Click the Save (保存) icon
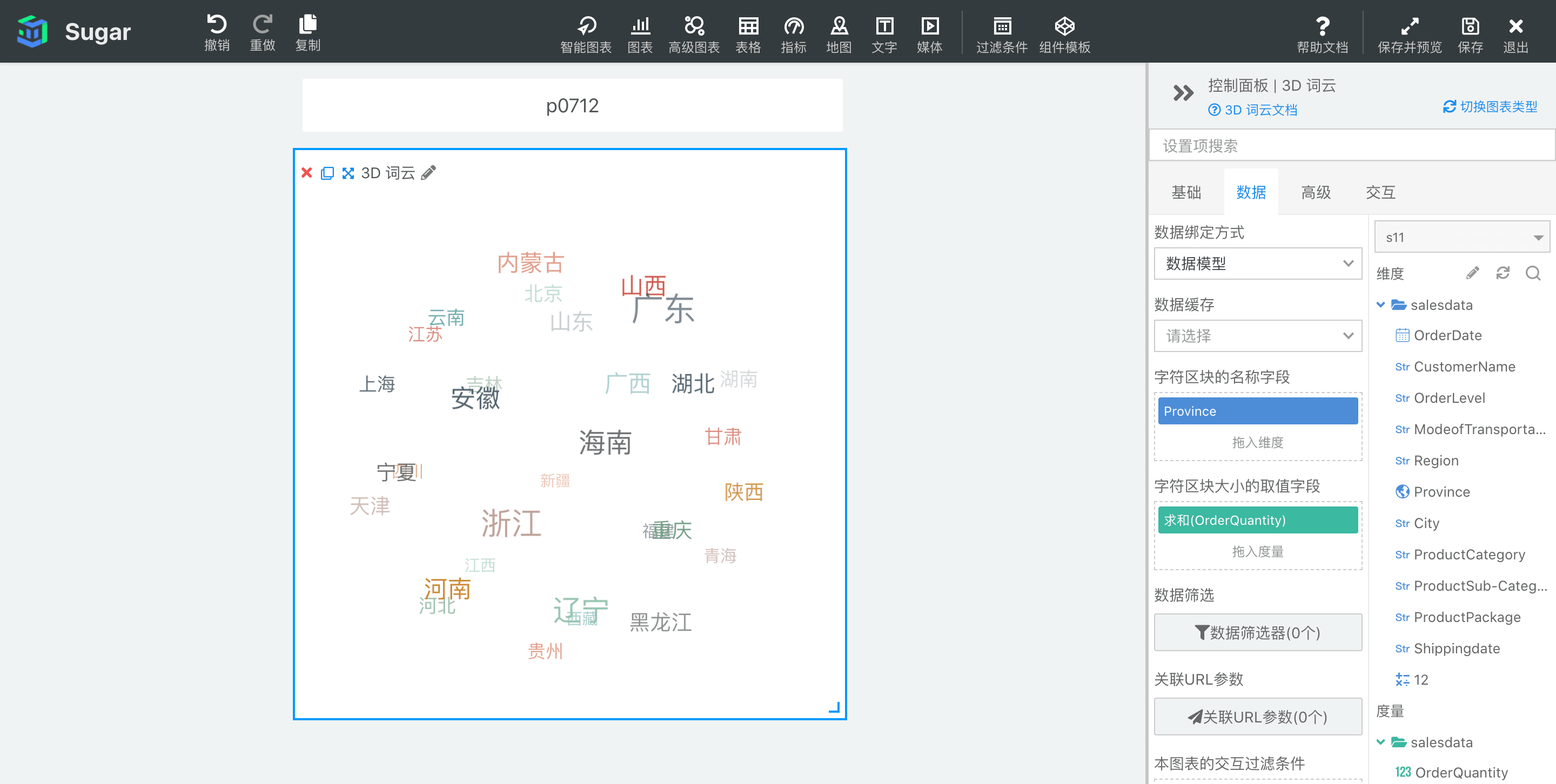Viewport: 1556px width, 784px height. pos(1470,34)
